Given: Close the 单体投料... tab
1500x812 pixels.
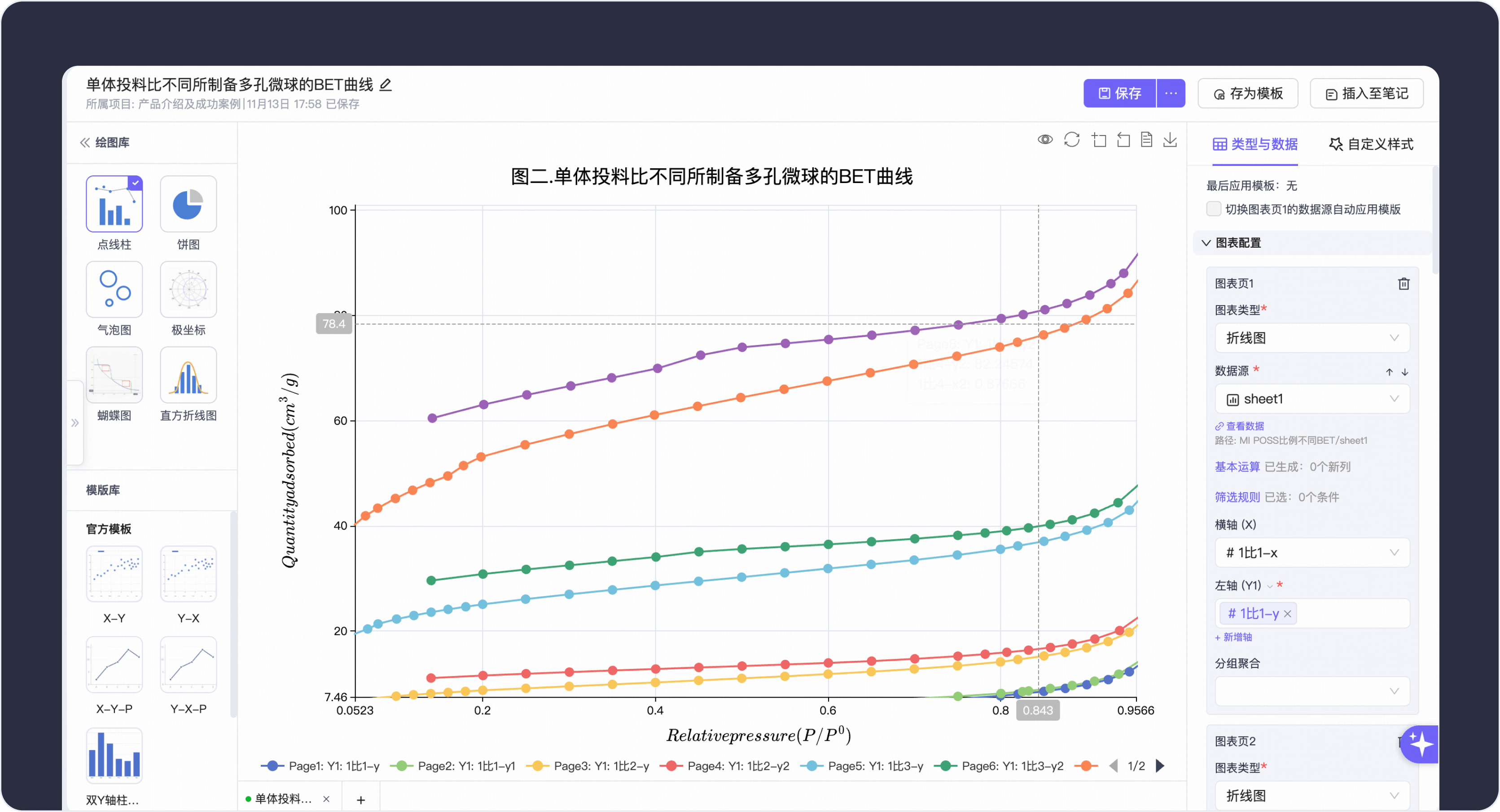Looking at the screenshot, I should coord(326,799).
